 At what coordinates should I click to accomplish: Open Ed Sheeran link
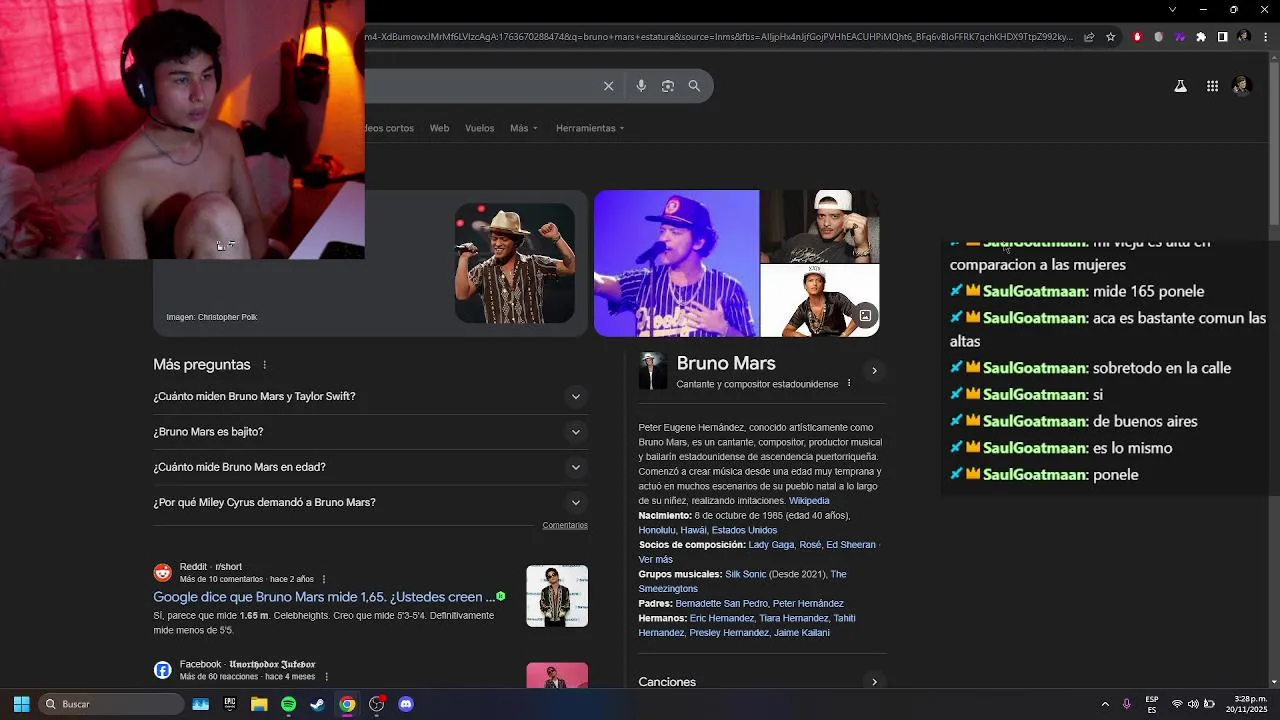(x=850, y=545)
